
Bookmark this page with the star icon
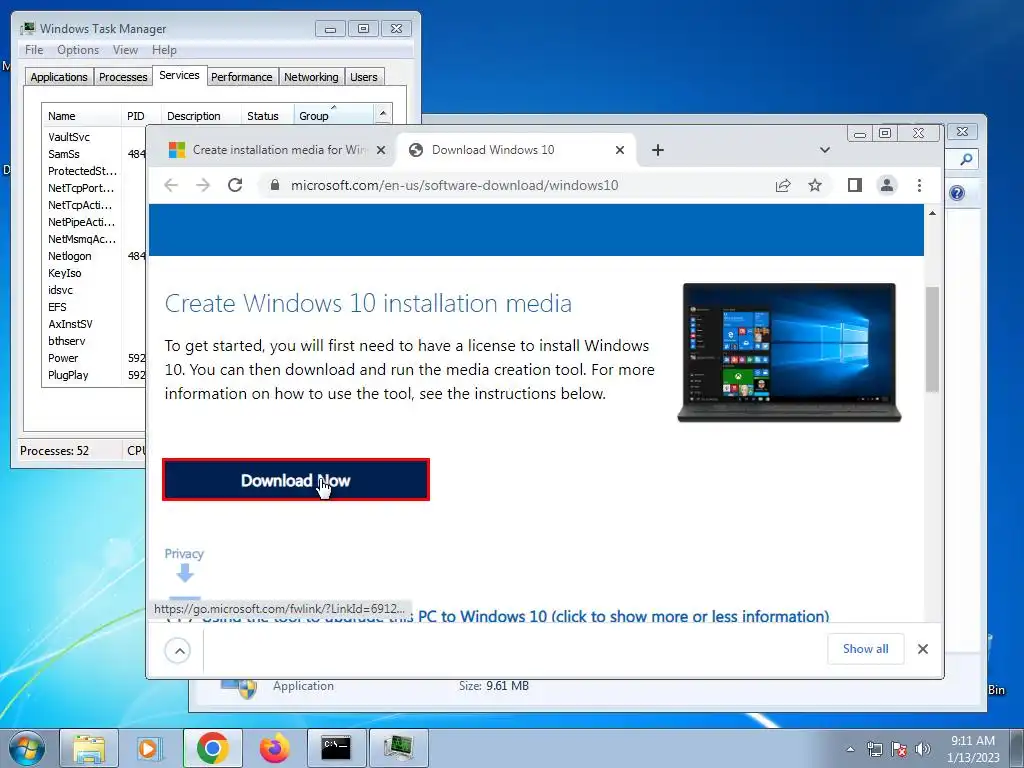[x=814, y=185]
